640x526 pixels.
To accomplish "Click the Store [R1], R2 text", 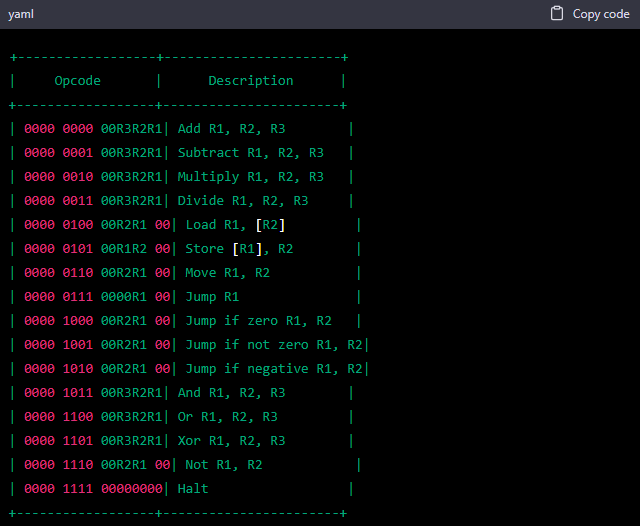I will [239, 249].
